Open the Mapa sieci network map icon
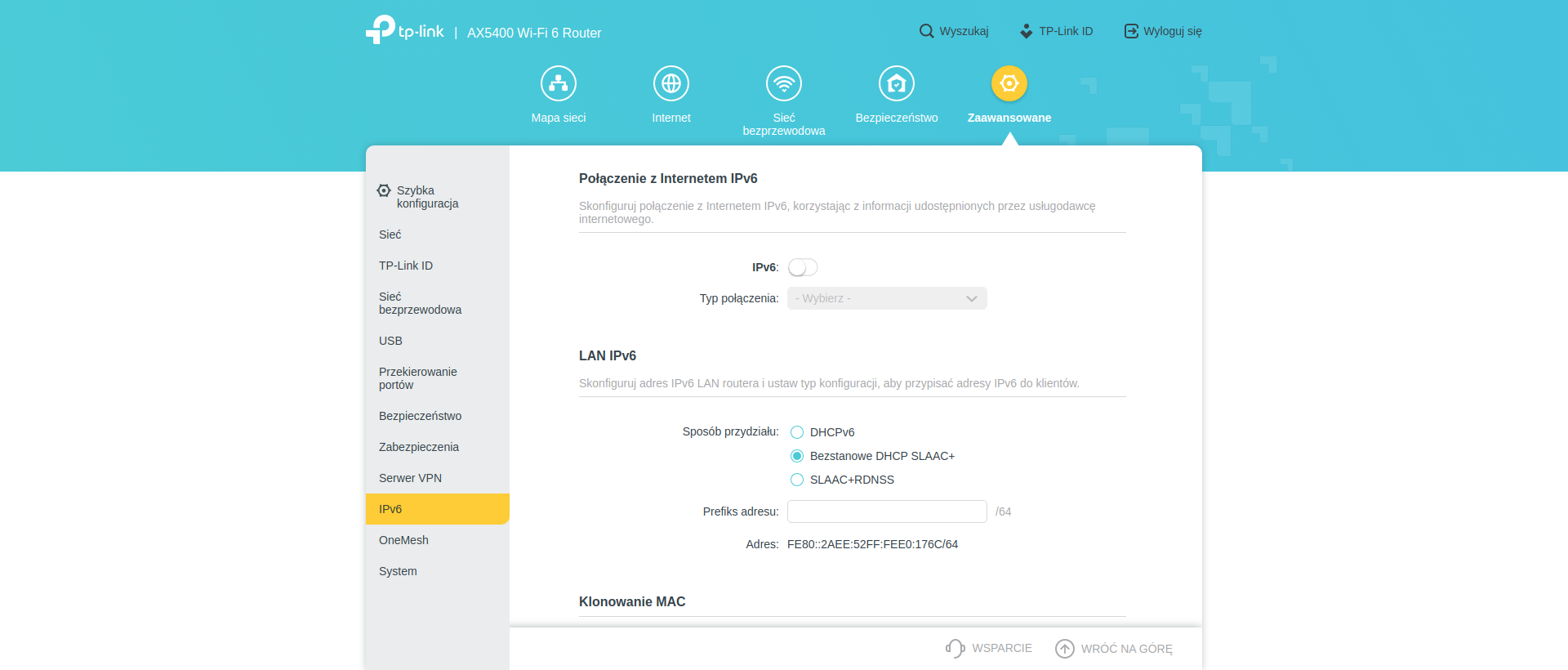Viewport: 1568px width, 670px height. tap(559, 83)
